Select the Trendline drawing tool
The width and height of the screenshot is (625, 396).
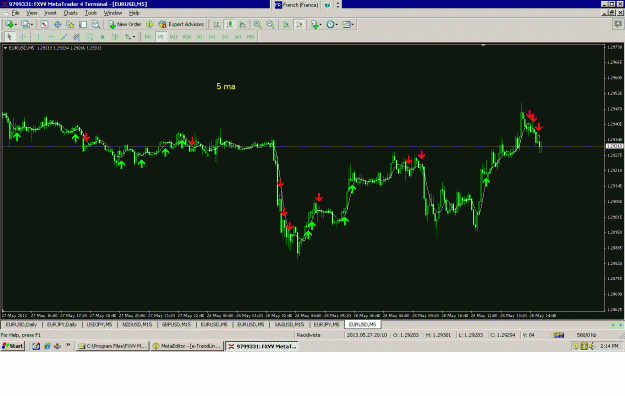click(64, 37)
